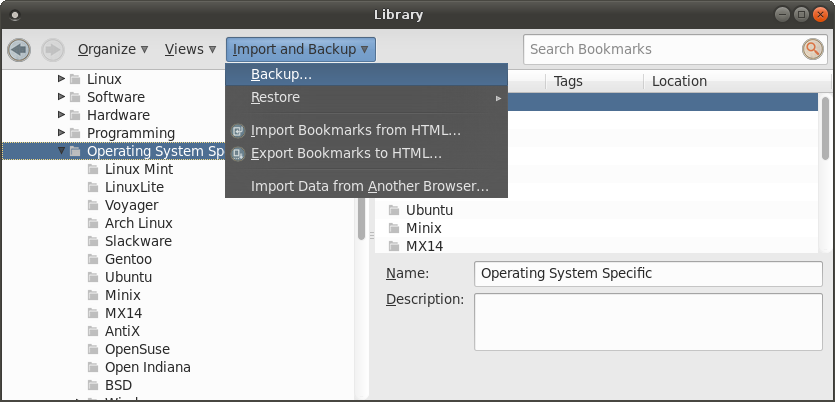
Task: Click the Software folder icon in tree
Action: (75, 97)
